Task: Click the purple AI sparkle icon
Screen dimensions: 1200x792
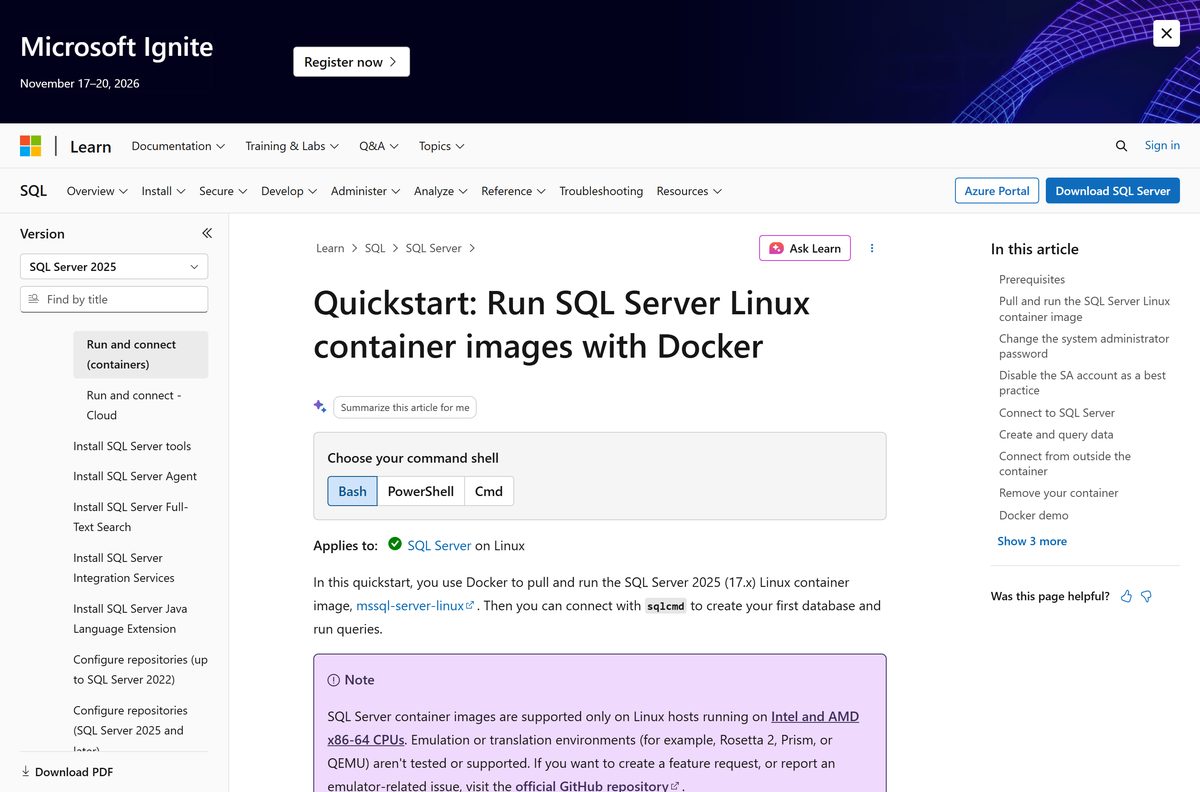Action: pos(320,406)
